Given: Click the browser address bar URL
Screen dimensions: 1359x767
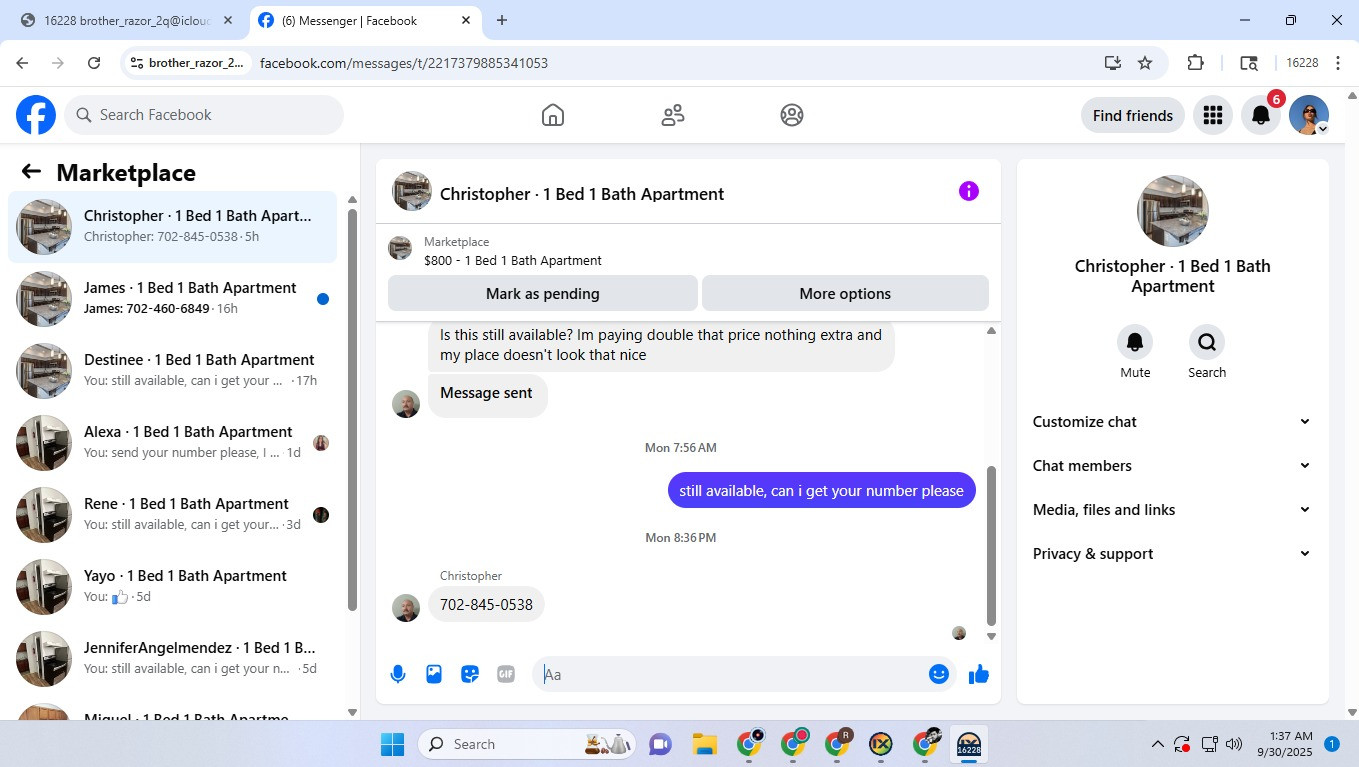Looking at the screenshot, I should 404,63.
